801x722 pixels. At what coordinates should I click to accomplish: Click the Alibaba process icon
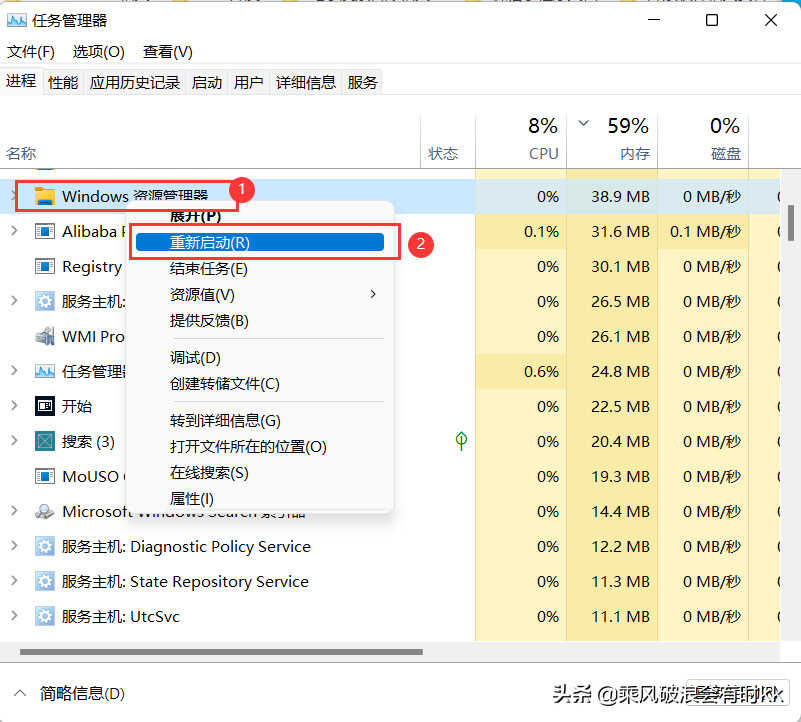click(x=44, y=231)
